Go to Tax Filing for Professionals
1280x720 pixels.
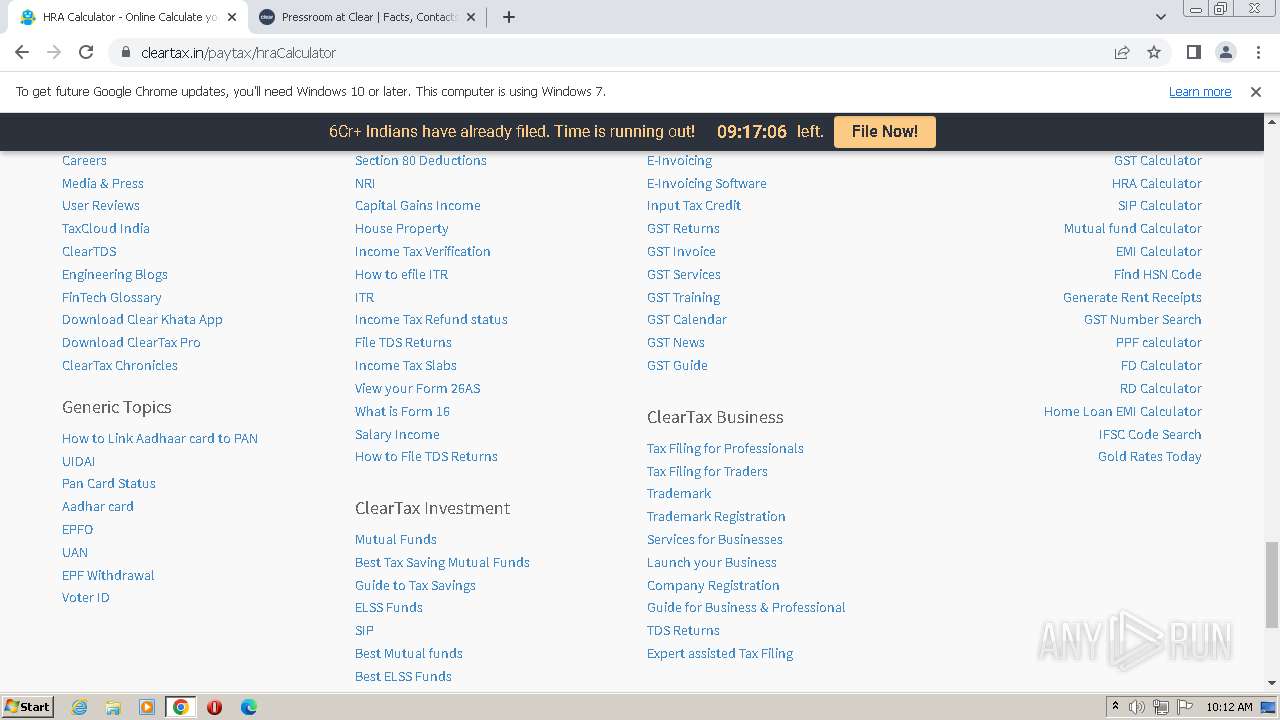(725, 448)
